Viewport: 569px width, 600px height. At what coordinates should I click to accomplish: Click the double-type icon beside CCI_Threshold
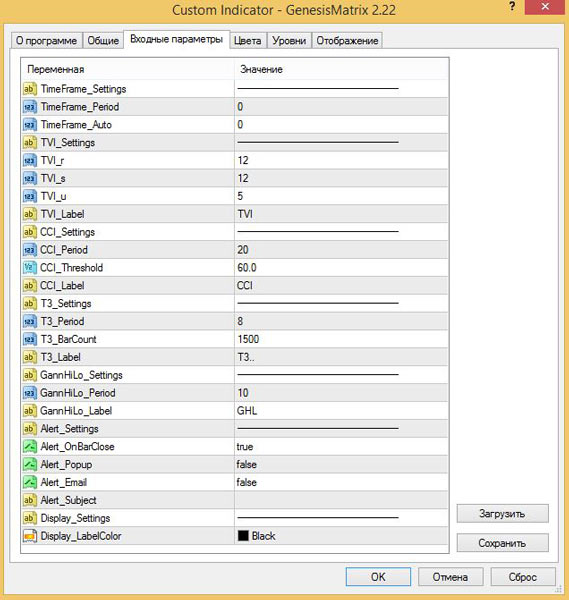point(29,267)
